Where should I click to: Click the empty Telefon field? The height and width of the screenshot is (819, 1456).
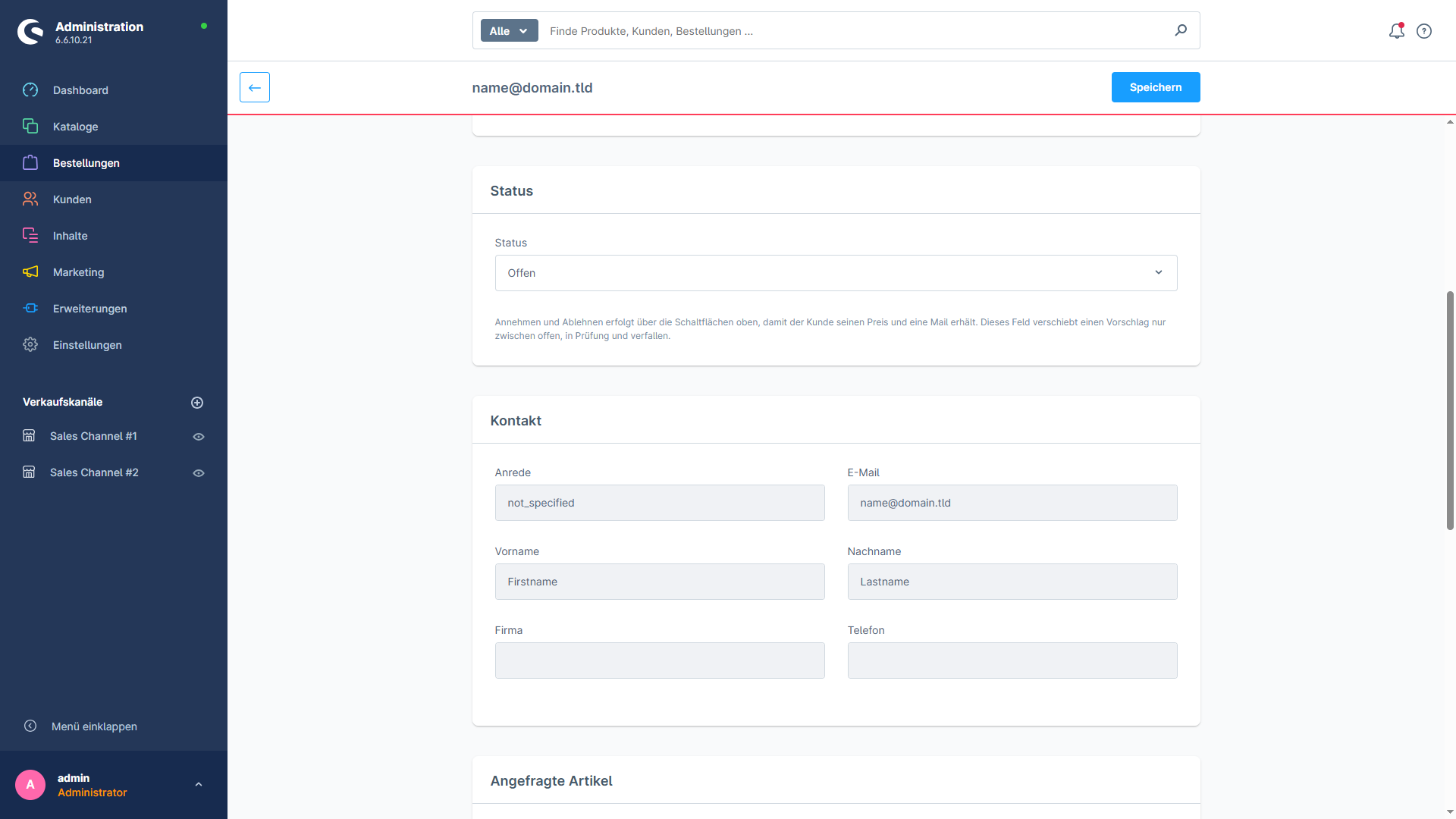(1012, 661)
